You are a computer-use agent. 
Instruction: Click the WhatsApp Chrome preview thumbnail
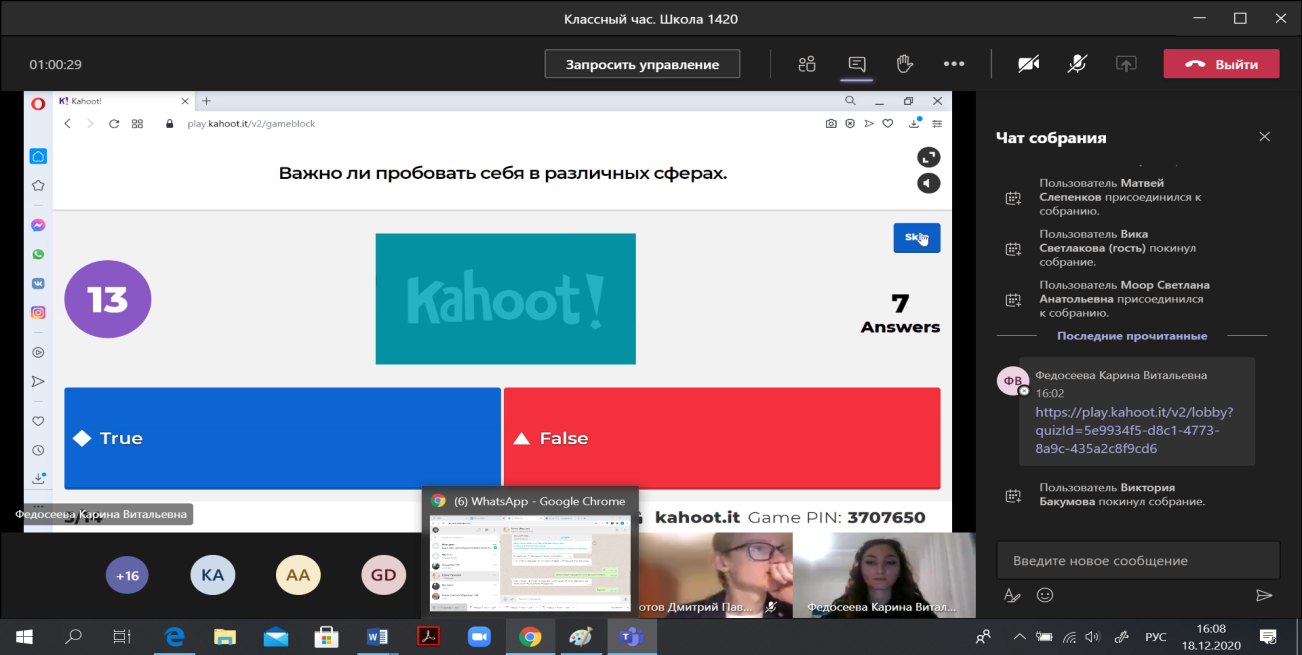coord(529,563)
